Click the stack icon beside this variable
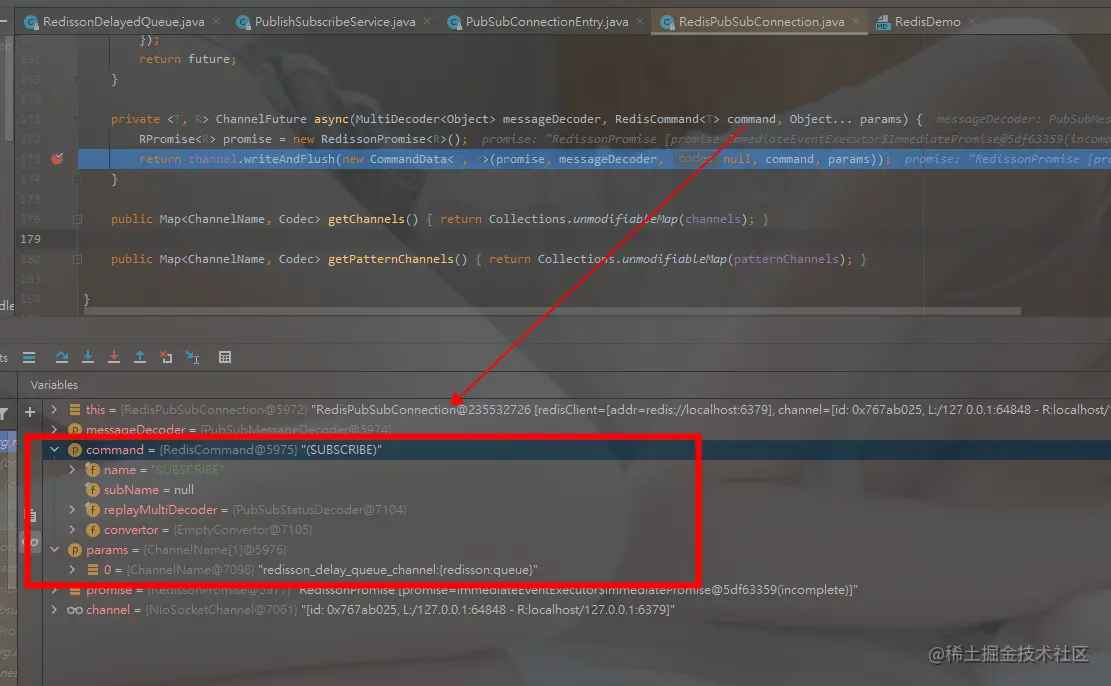1111x686 pixels. [x=74, y=410]
